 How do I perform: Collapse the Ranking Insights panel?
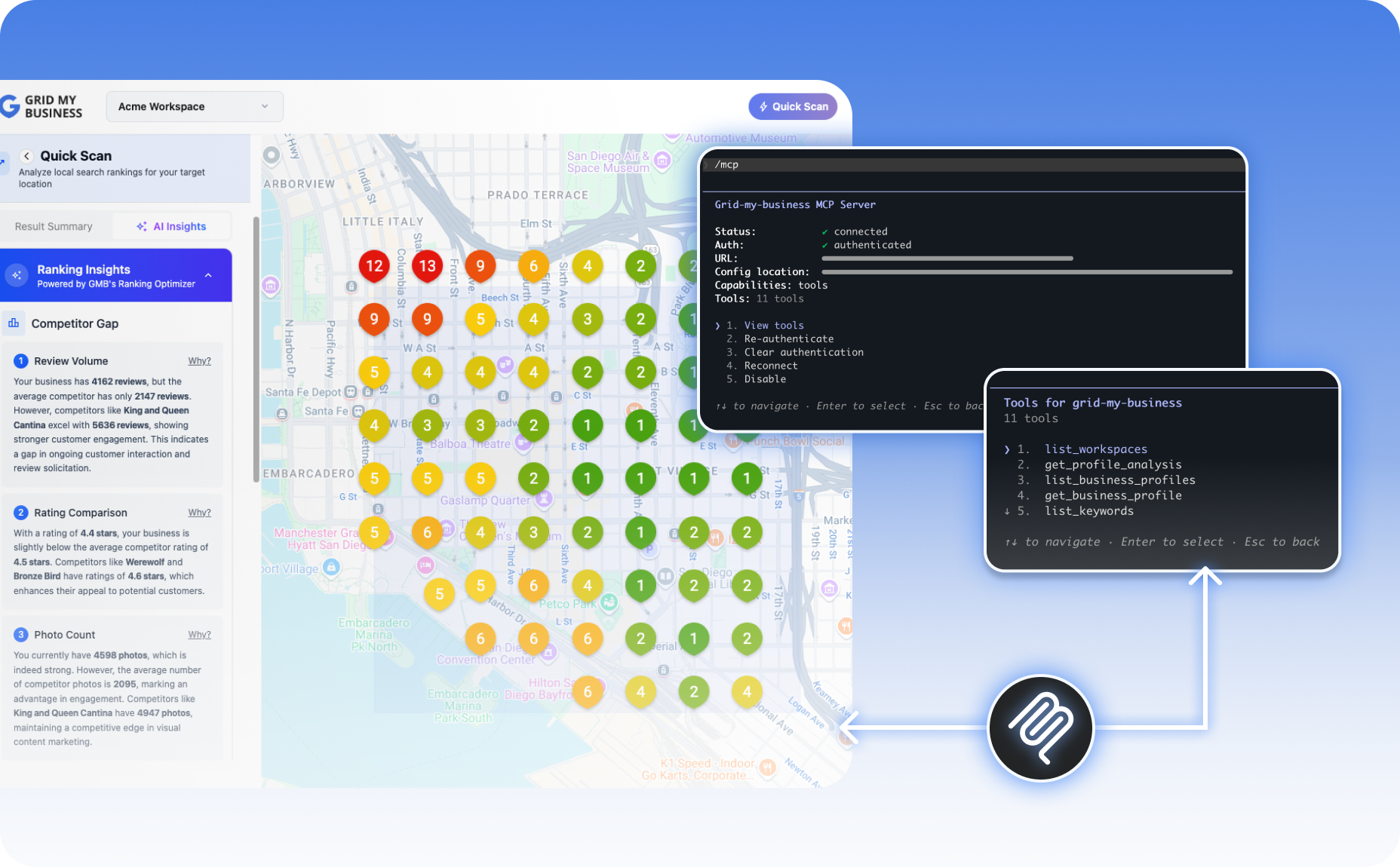pos(208,276)
